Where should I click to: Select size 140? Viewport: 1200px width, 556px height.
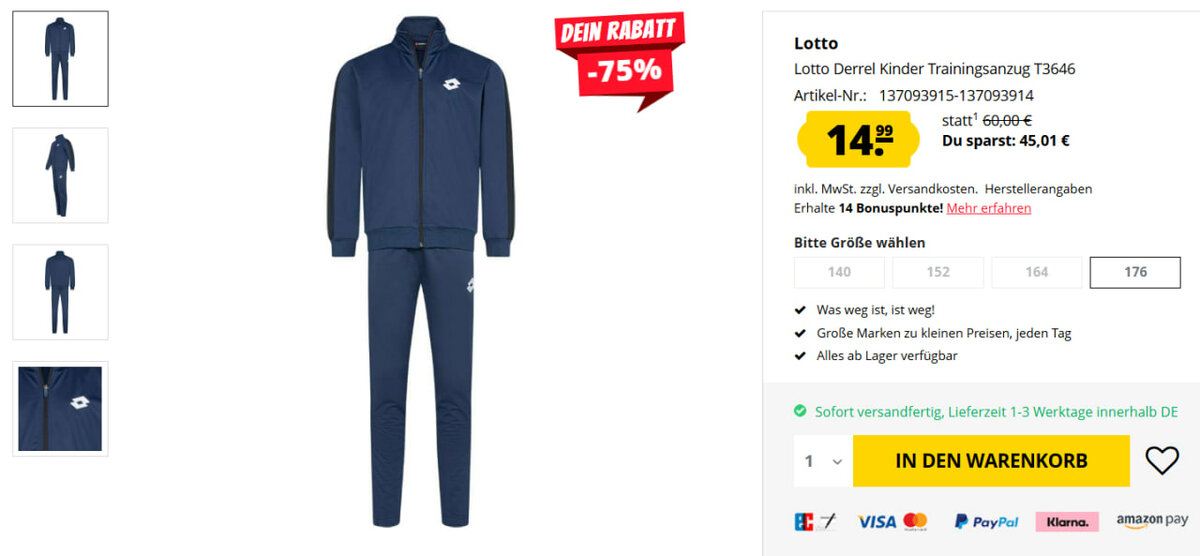839,272
